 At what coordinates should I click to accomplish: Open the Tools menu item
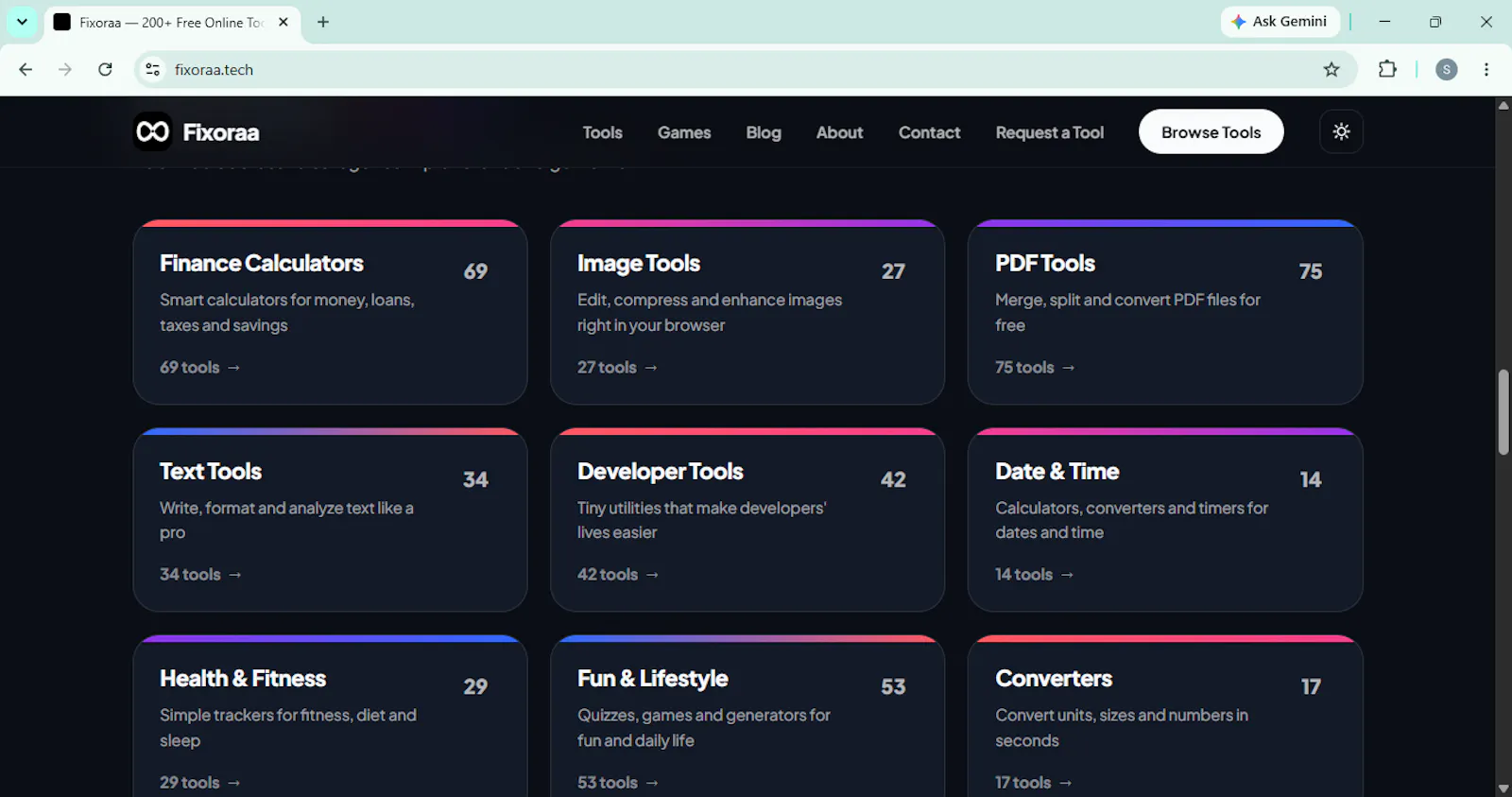point(602,132)
